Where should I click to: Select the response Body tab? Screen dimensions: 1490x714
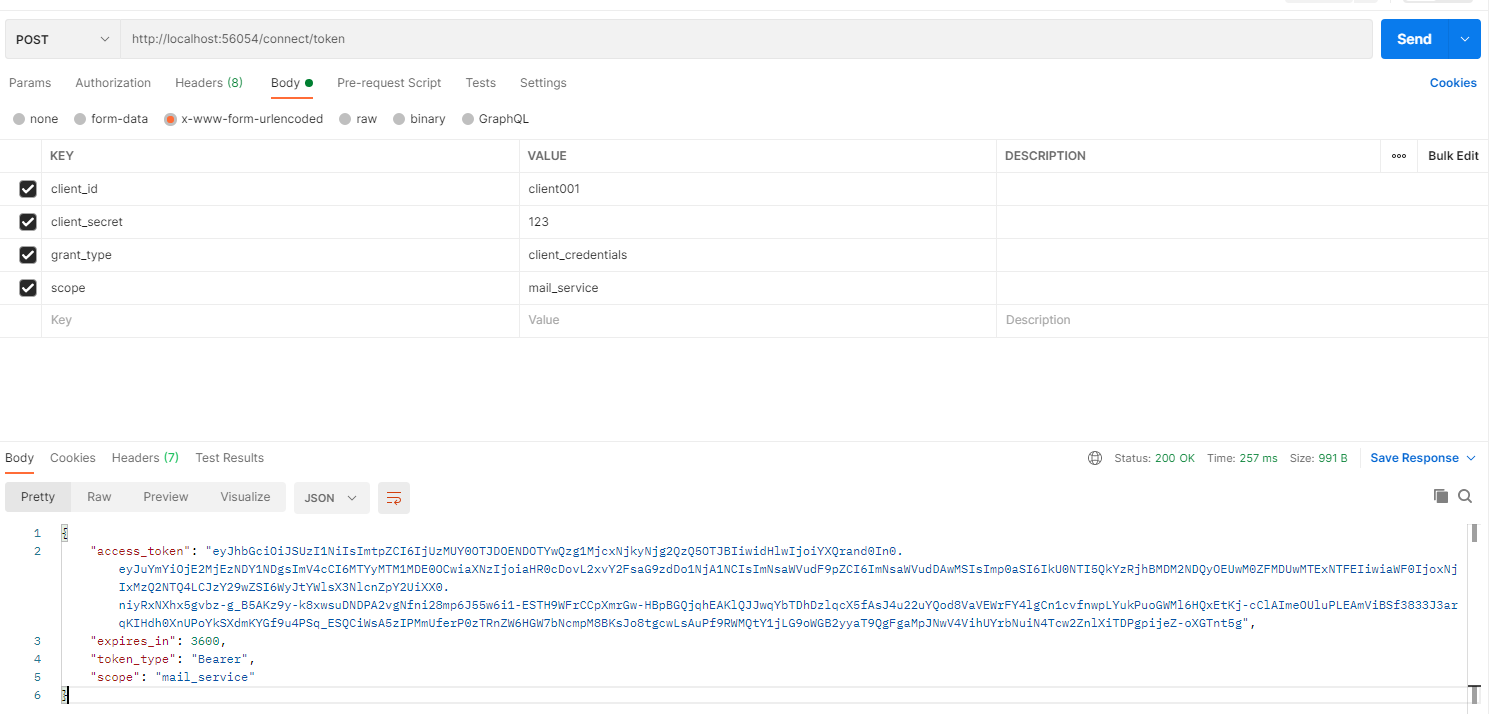[19, 458]
